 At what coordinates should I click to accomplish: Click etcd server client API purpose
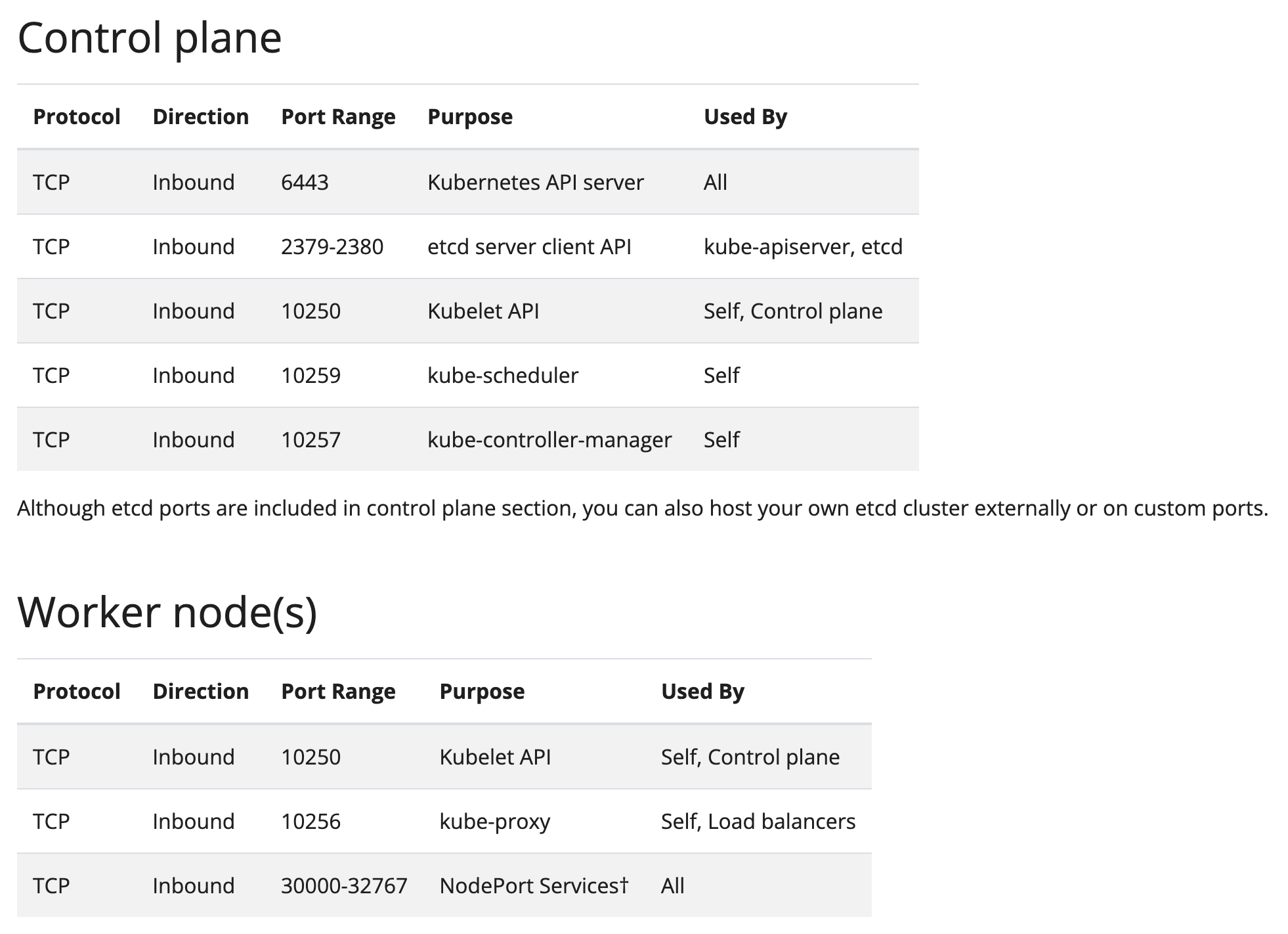pyautogui.click(x=529, y=246)
